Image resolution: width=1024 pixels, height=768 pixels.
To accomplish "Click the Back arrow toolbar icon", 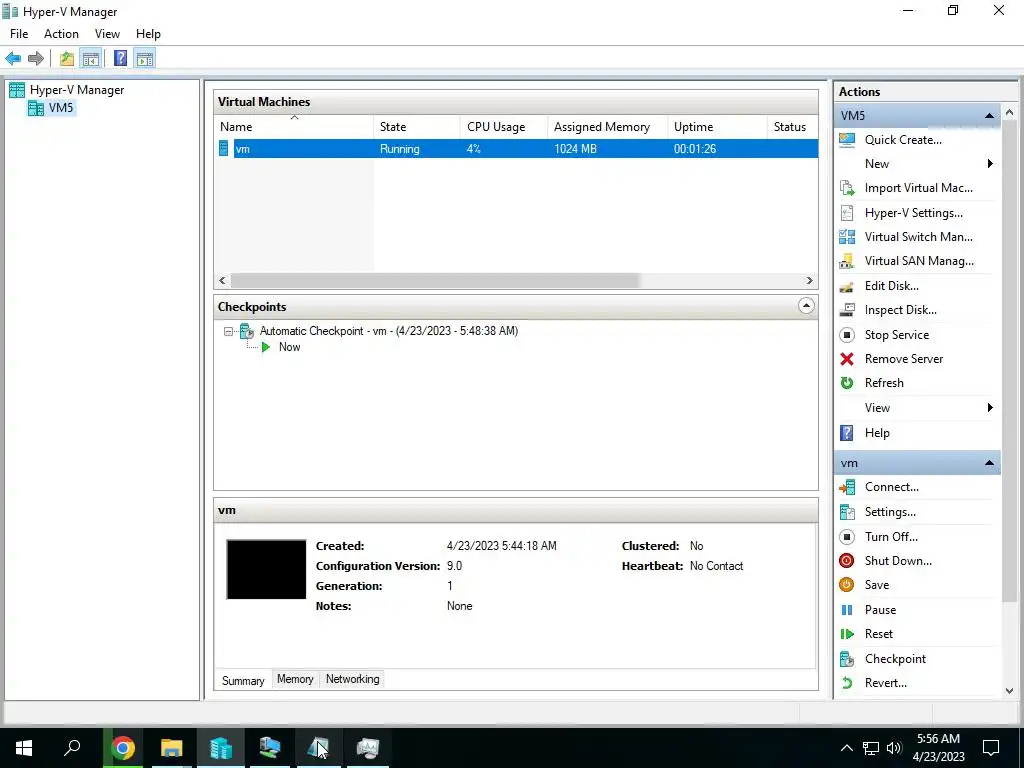I will point(13,59).
